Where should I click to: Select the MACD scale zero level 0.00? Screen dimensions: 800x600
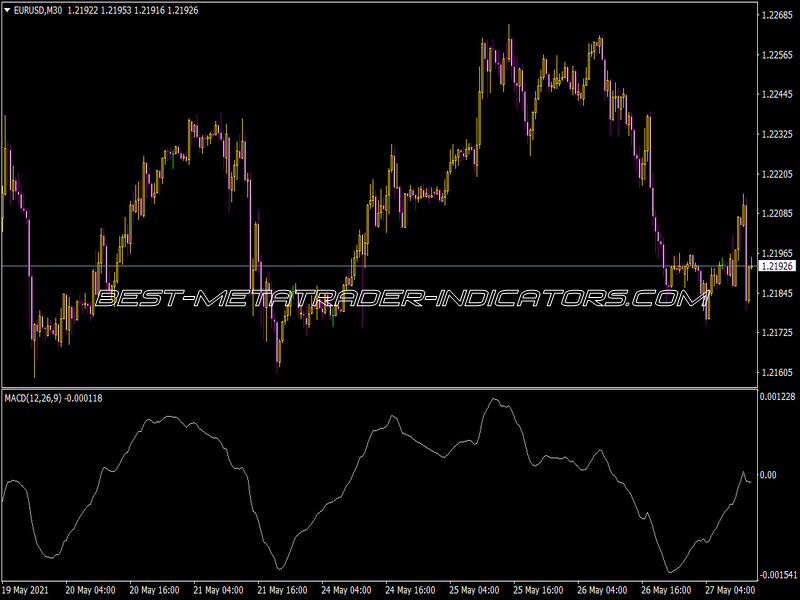tap(768, 475)
